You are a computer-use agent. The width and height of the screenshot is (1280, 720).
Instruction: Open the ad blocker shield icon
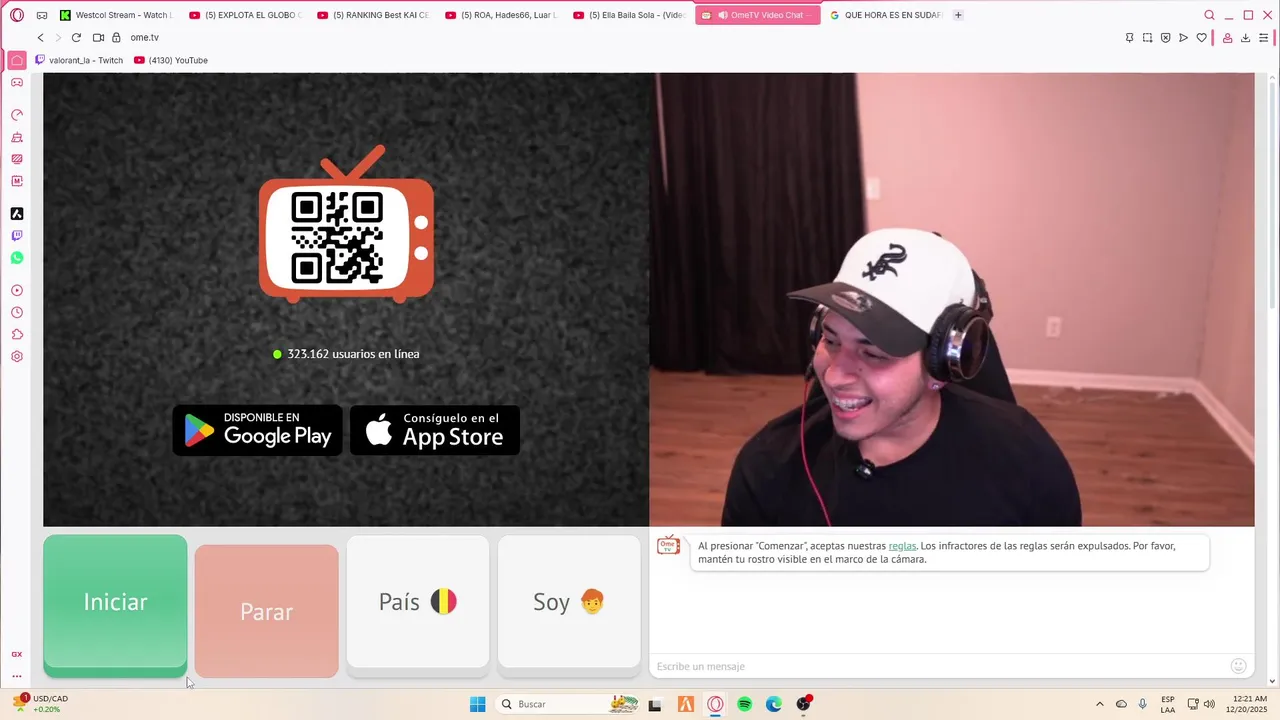click(x=1165, y=38)
